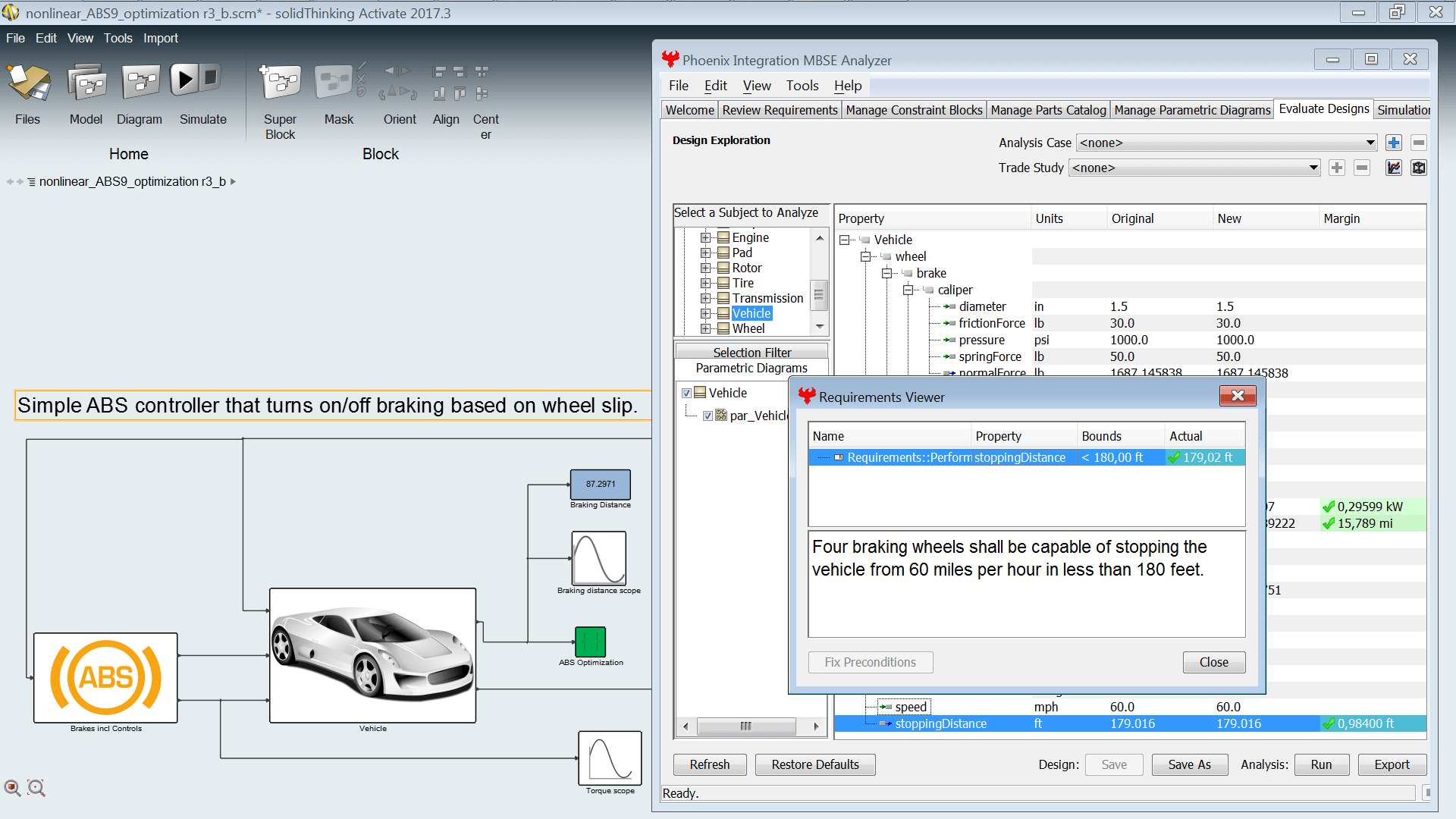The image size is (1456, 819).
Task: Click the Center alignment icon
Action: 482,82
